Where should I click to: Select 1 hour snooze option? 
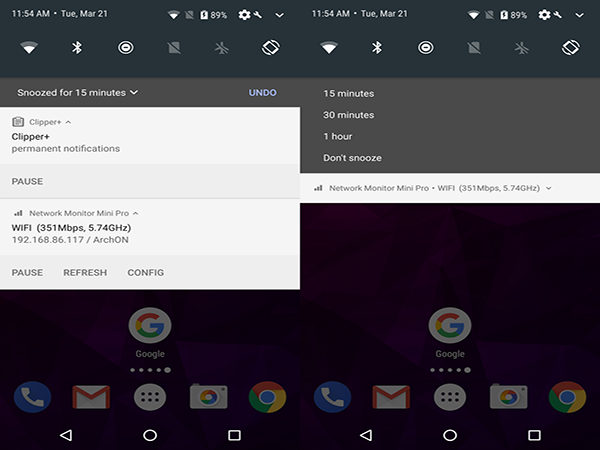(338, 136)
